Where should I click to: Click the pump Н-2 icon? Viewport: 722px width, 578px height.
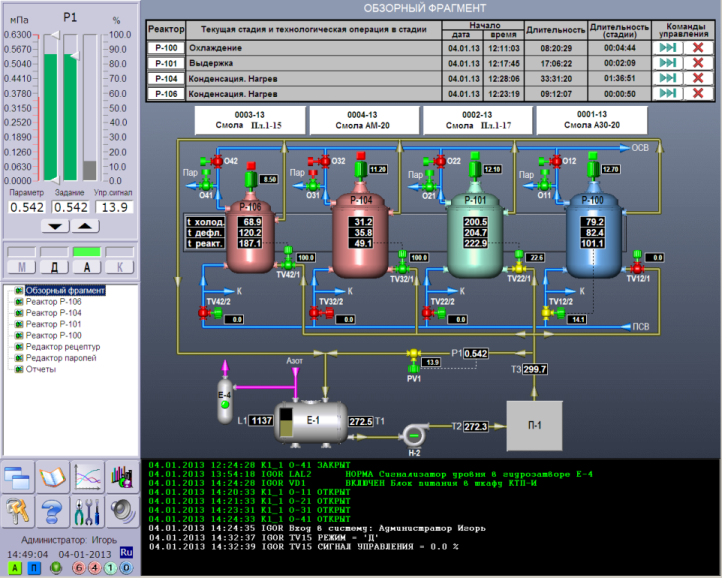[413, 435]
